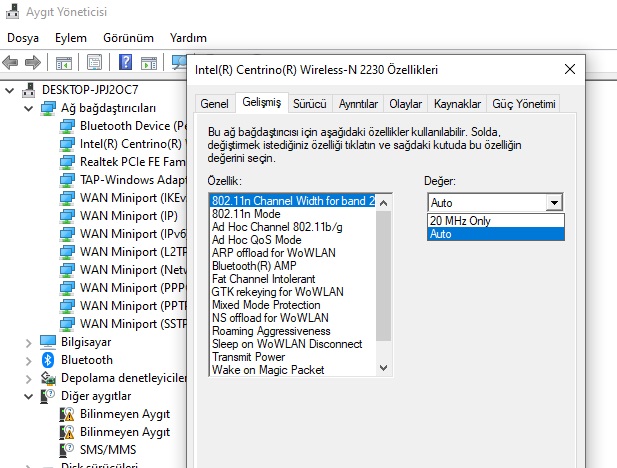This screenshot has height=468, width=617.
Task: Expand the Bilgisayar tree node
Action: click(x=28, y=343)
